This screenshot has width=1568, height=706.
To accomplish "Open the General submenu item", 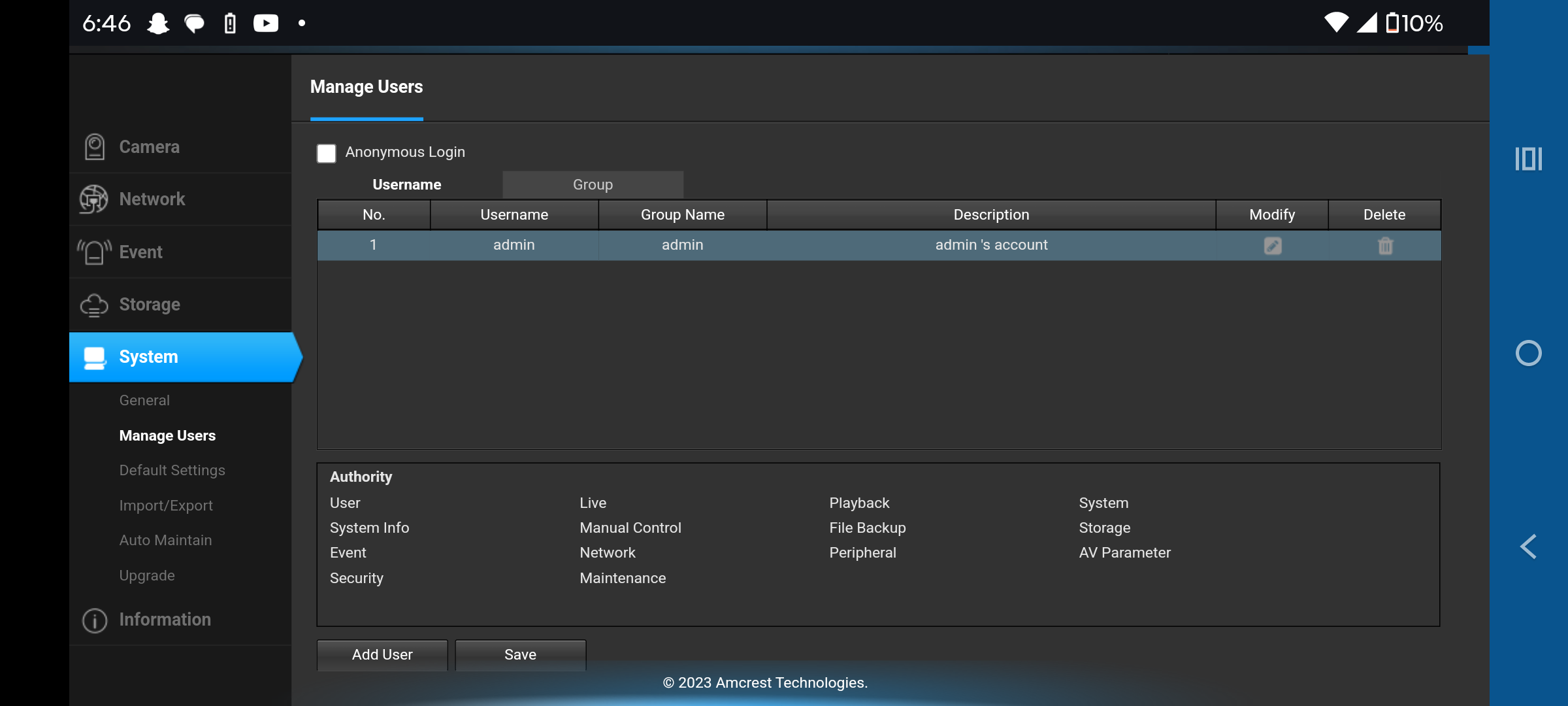I will coord(144,400).
